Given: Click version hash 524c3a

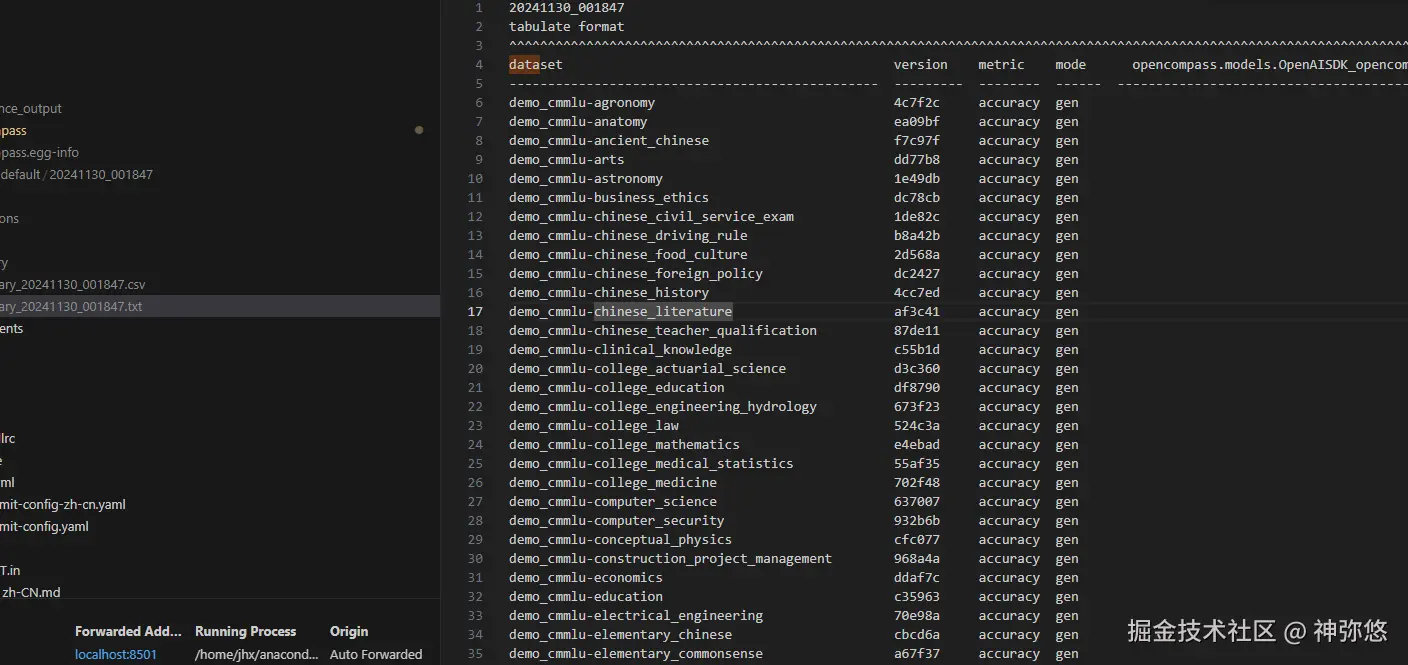Looking at the screenshot, I should tap(917, 425).
